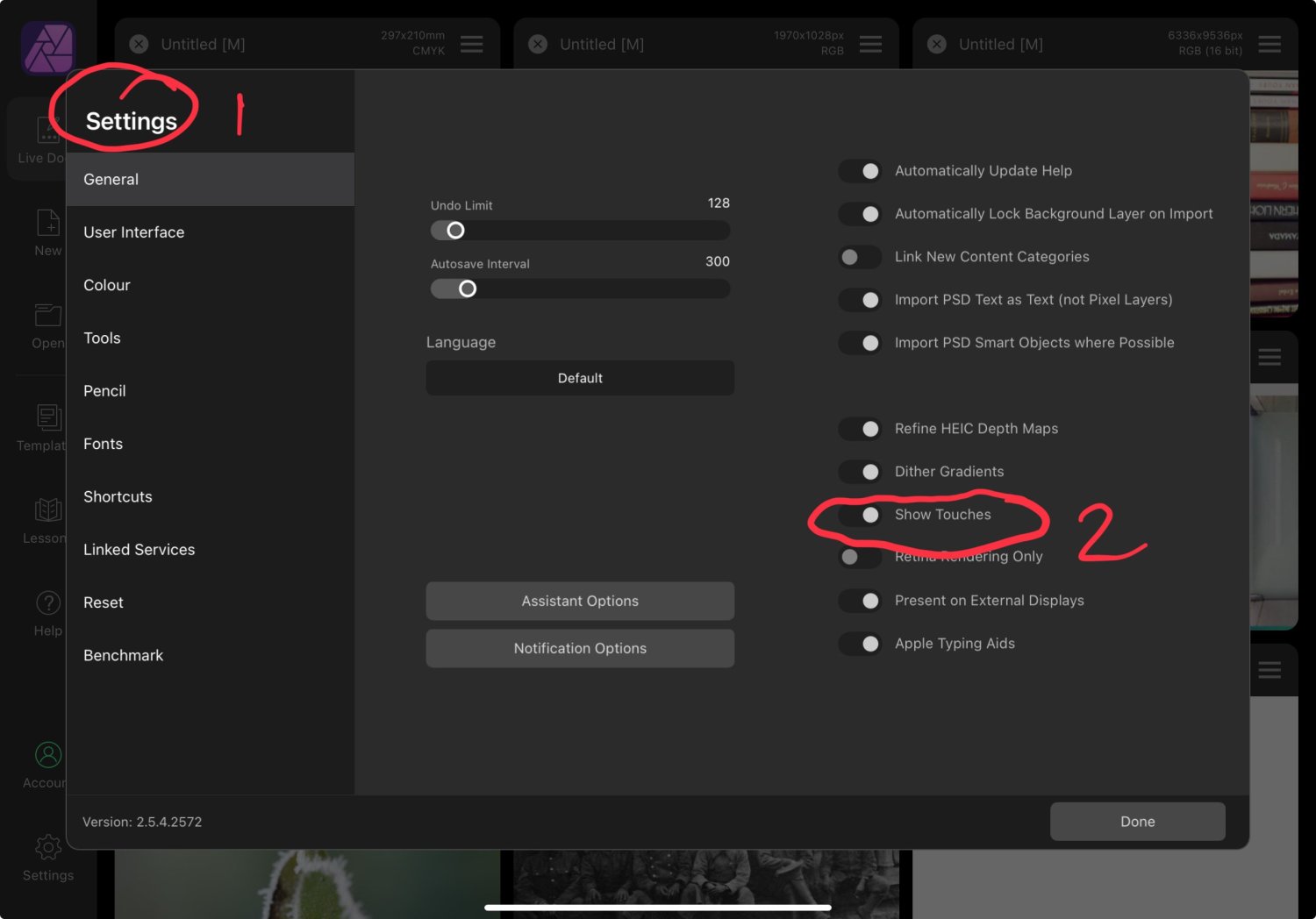This screenshot has height=919, width=1316.
Task: Open the Colour settings section
Action: pos(211,285)
